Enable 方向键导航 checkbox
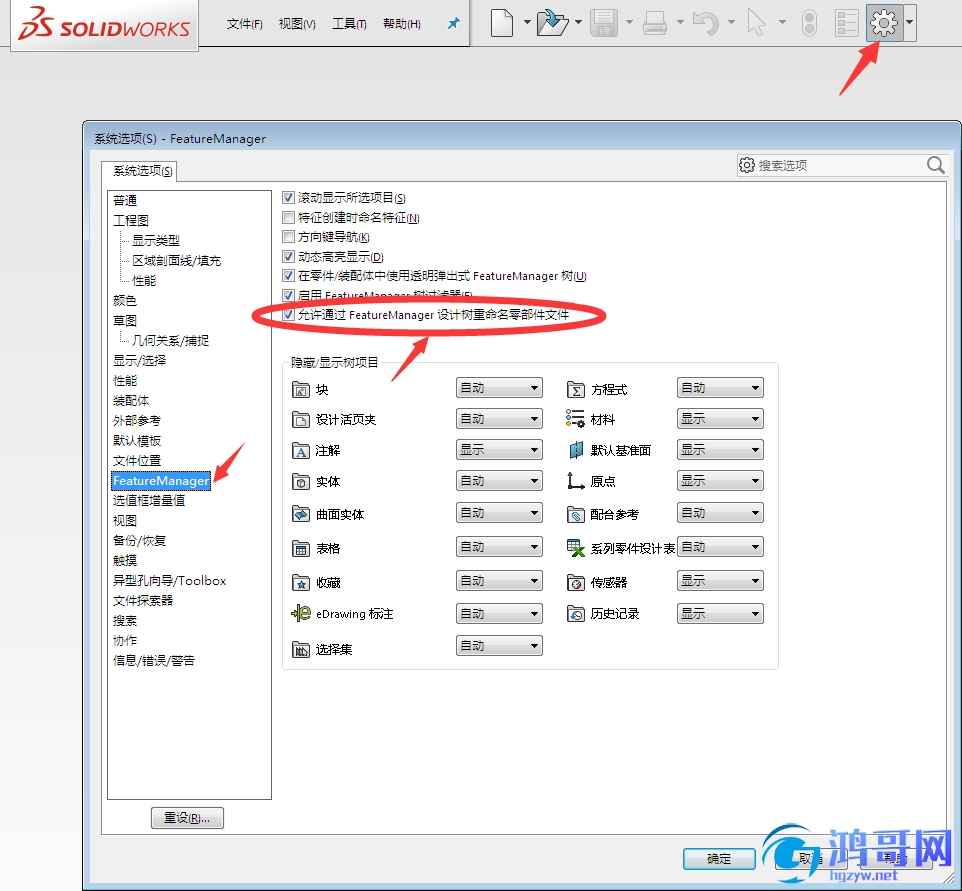962x891 pixels. coord(288,236)
